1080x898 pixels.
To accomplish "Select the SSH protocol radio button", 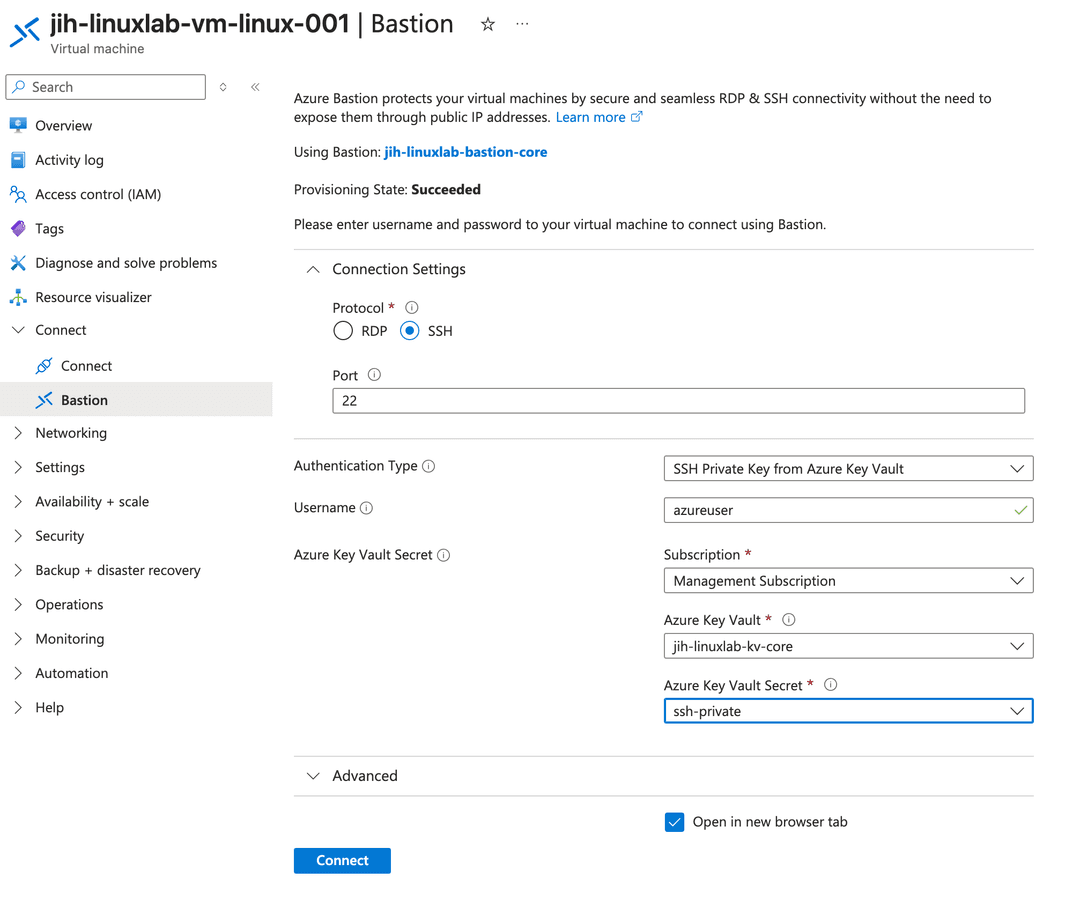I will (409, 331).
